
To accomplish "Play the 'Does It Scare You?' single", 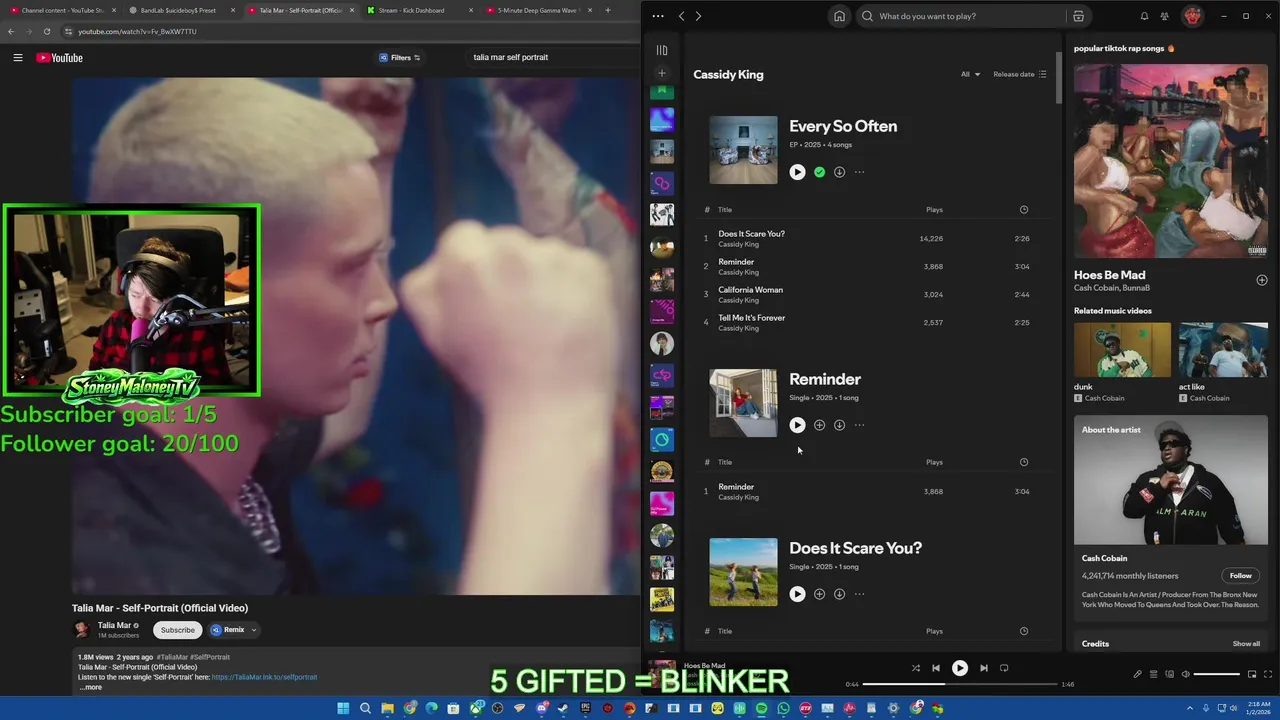I will click(797, 594).
